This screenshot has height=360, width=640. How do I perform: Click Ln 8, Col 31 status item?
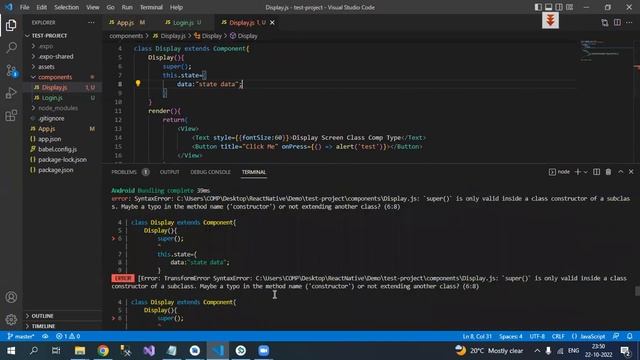(x=477, y=336)
